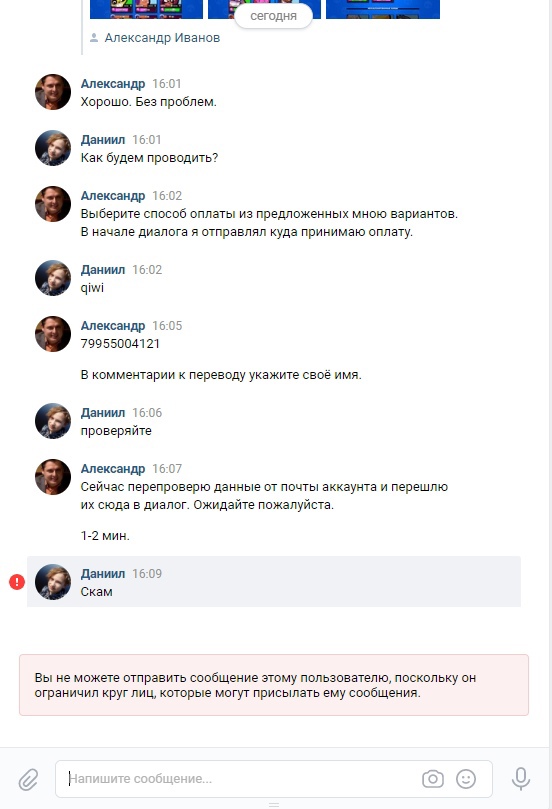Open the rightmost forwarded image thumbnail

click(x=383, y=9)
